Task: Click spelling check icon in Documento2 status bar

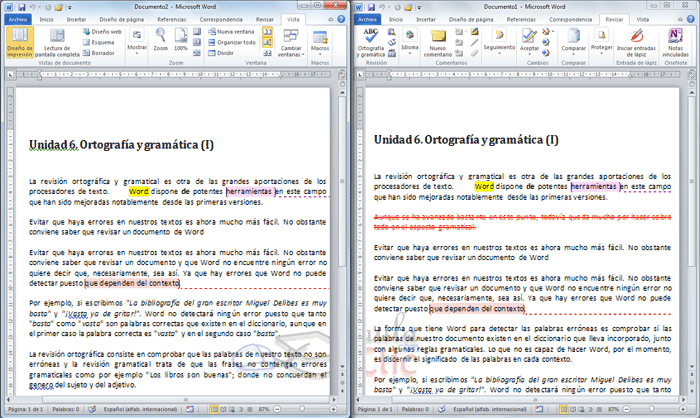Action: (x=92, y=409)
